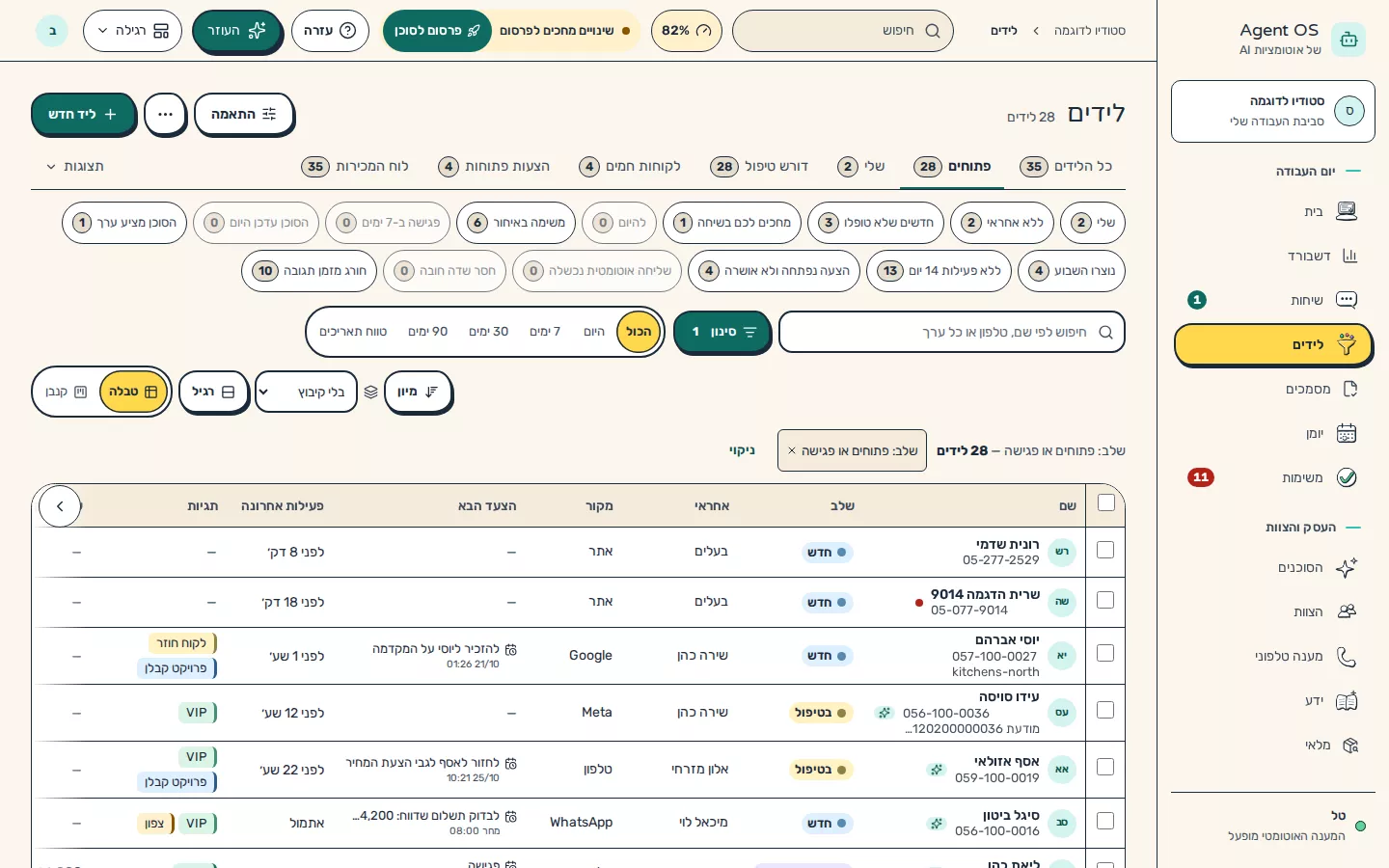This screenshot has width=1389, height=868.
Task: Switch to כל הלידים tab
Action: coord(1066,166)
